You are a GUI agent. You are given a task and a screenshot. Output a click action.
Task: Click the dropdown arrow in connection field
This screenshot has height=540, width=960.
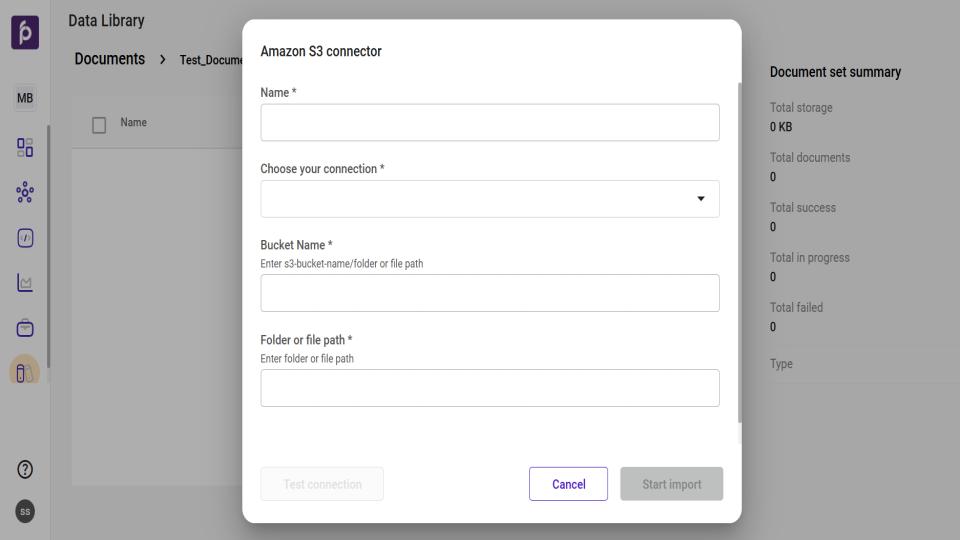tap(700, 199)
